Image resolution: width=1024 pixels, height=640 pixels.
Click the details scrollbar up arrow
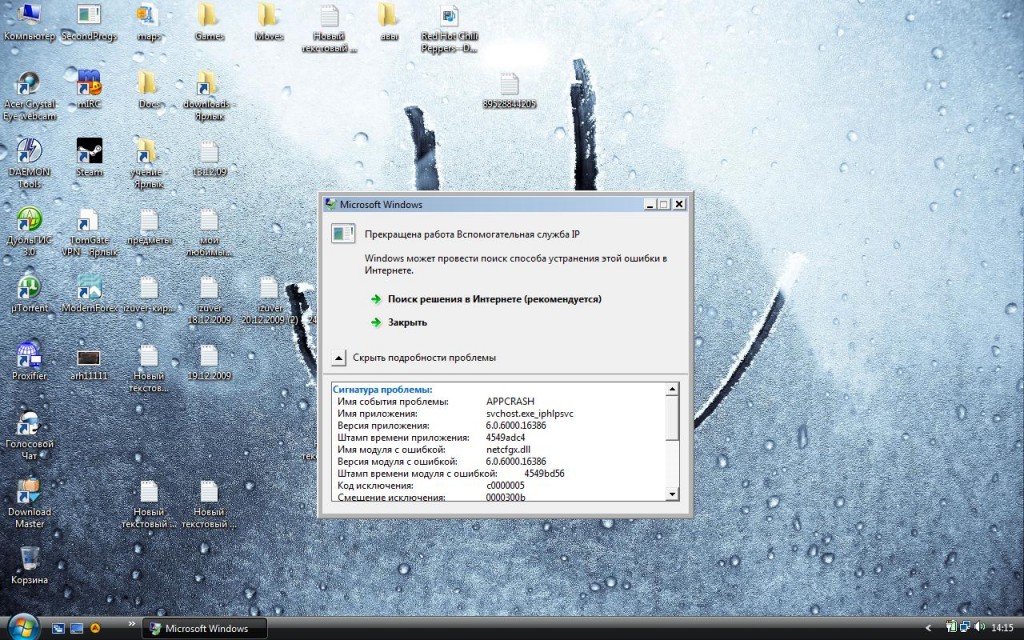coord(672,390)
